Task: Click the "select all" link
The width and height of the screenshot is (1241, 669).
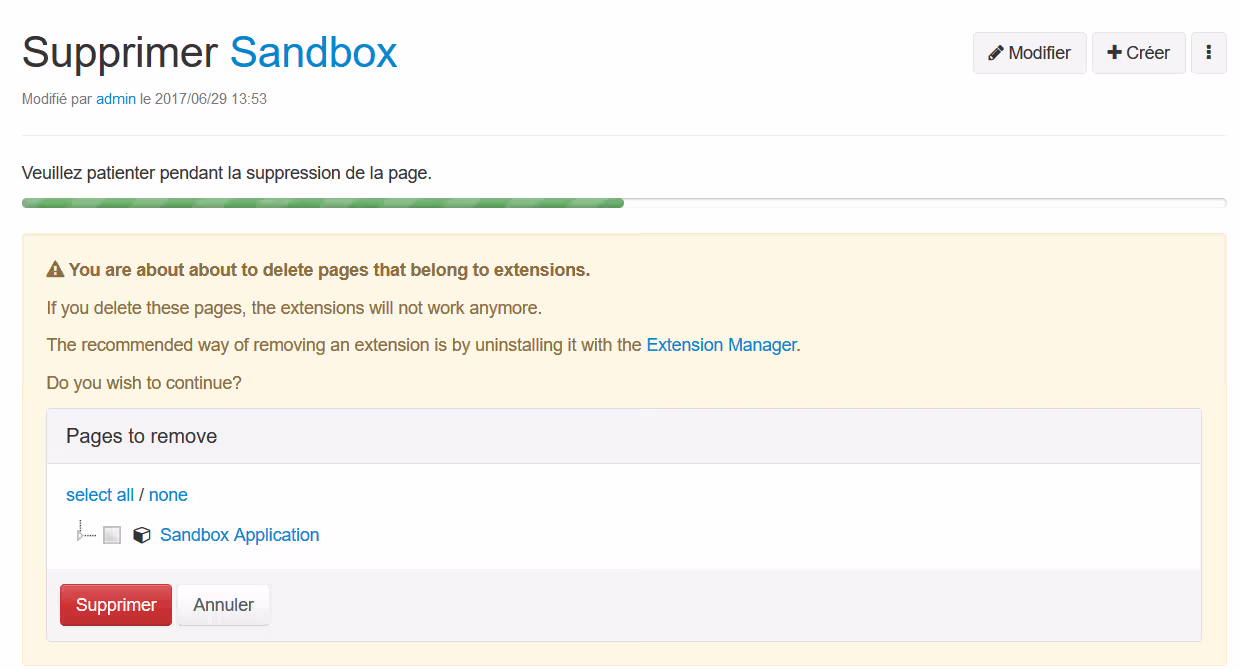Action: point(100,495)
